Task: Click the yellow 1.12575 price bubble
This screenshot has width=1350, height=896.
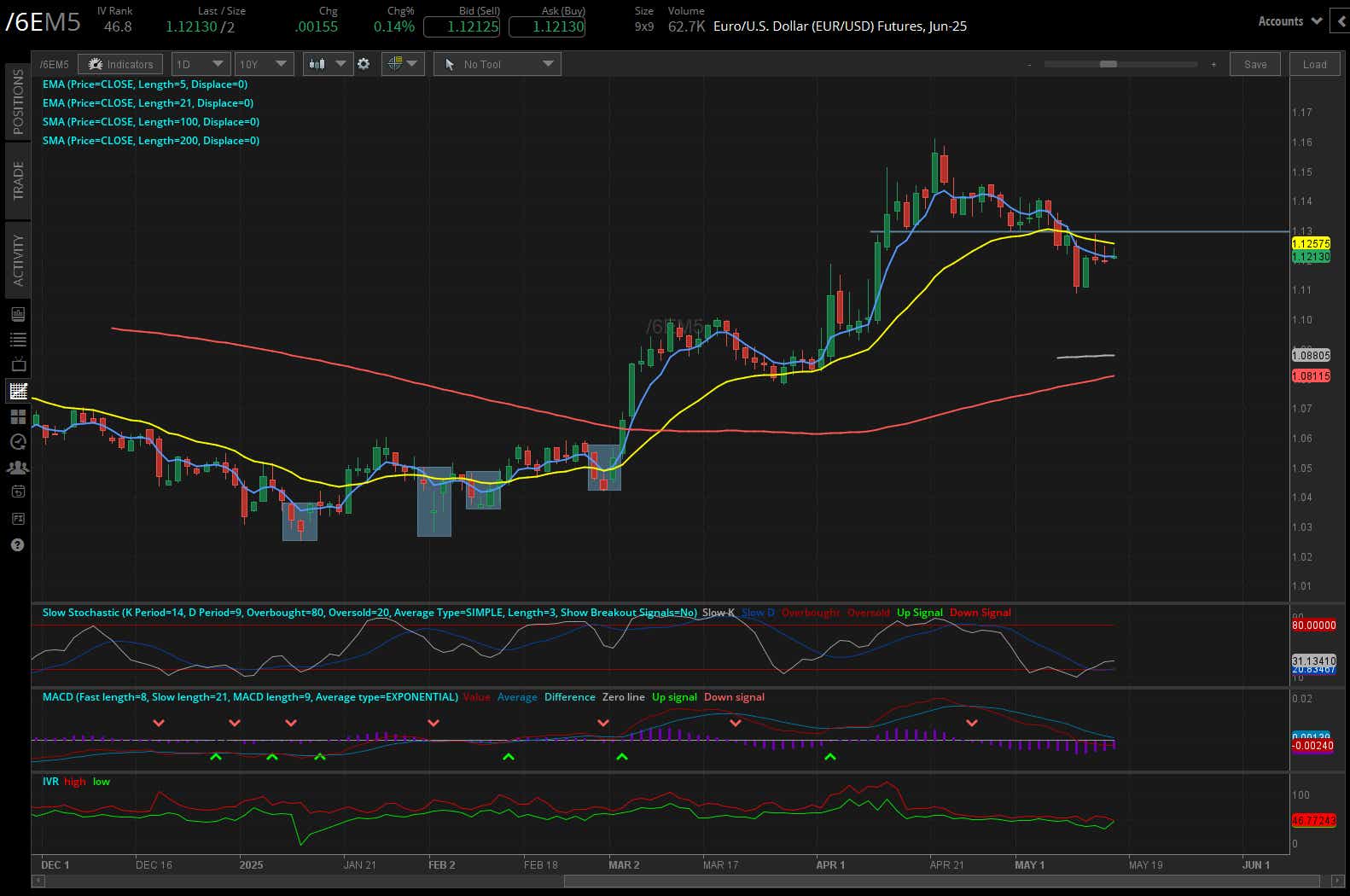Action: (x=1311, y=244)
